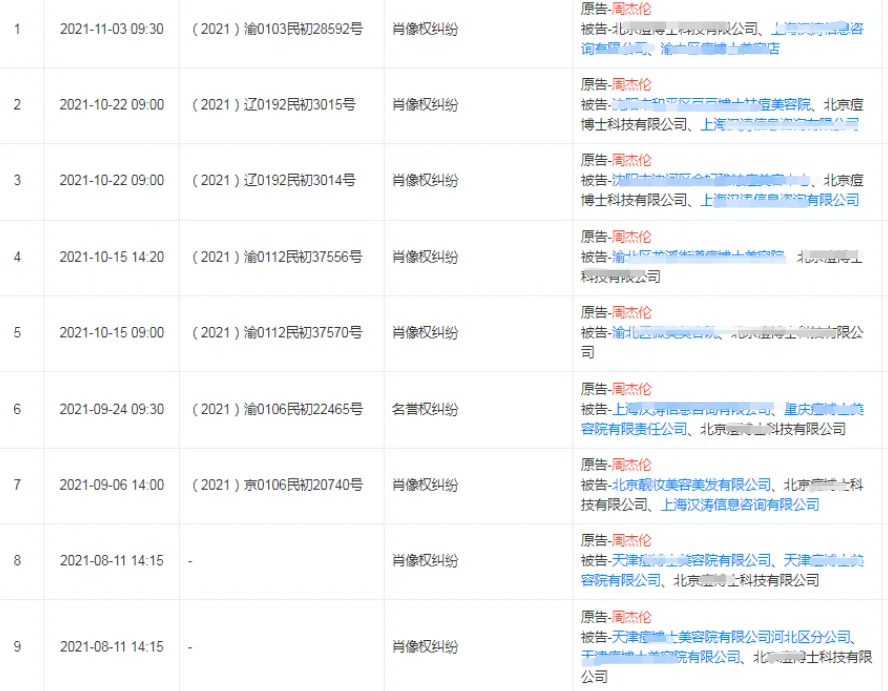This screenshot has width=888, height=691.
Task: Click serial number 9 in first column
Action: [x=18, y=646]
